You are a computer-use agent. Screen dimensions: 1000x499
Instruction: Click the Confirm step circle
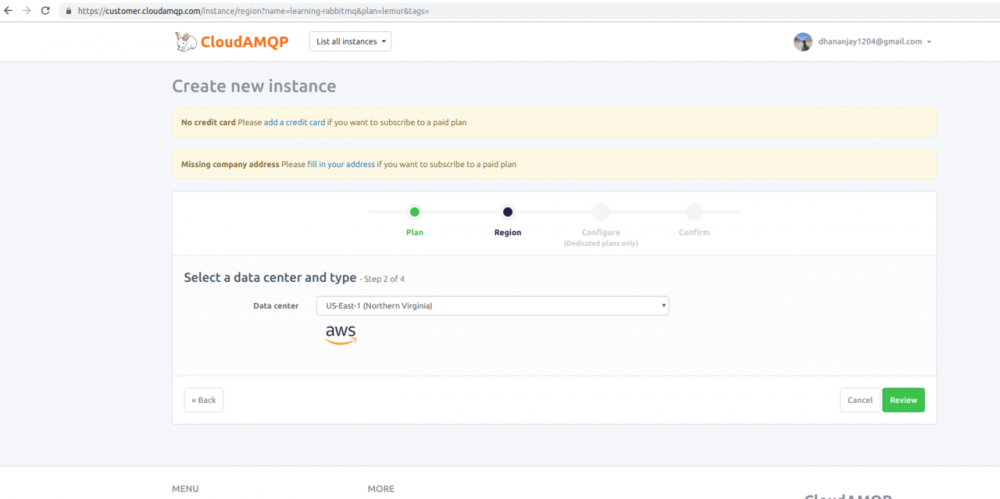click(x=694, y=212)
